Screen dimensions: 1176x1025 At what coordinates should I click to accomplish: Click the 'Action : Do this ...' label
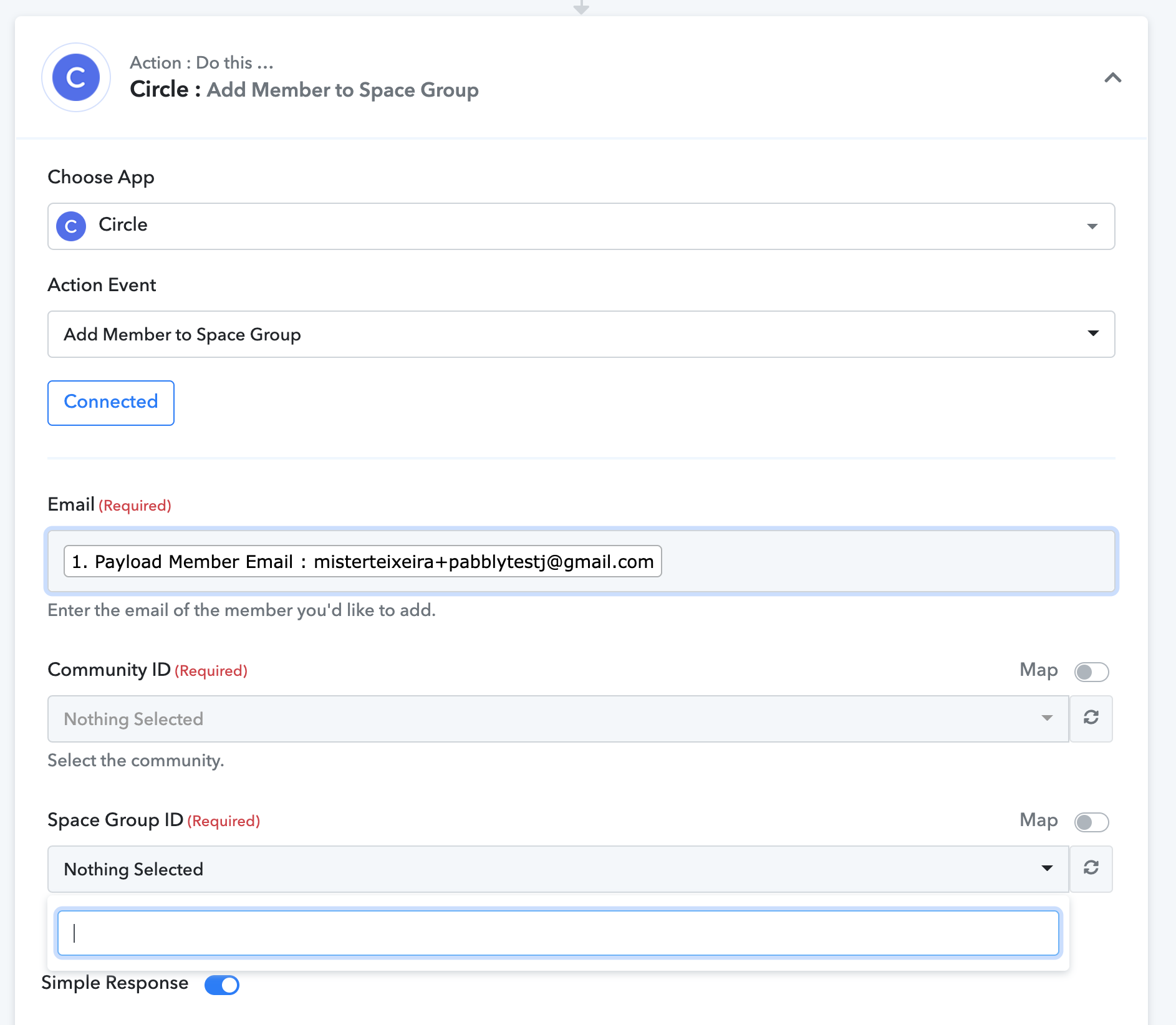point(201,63)
